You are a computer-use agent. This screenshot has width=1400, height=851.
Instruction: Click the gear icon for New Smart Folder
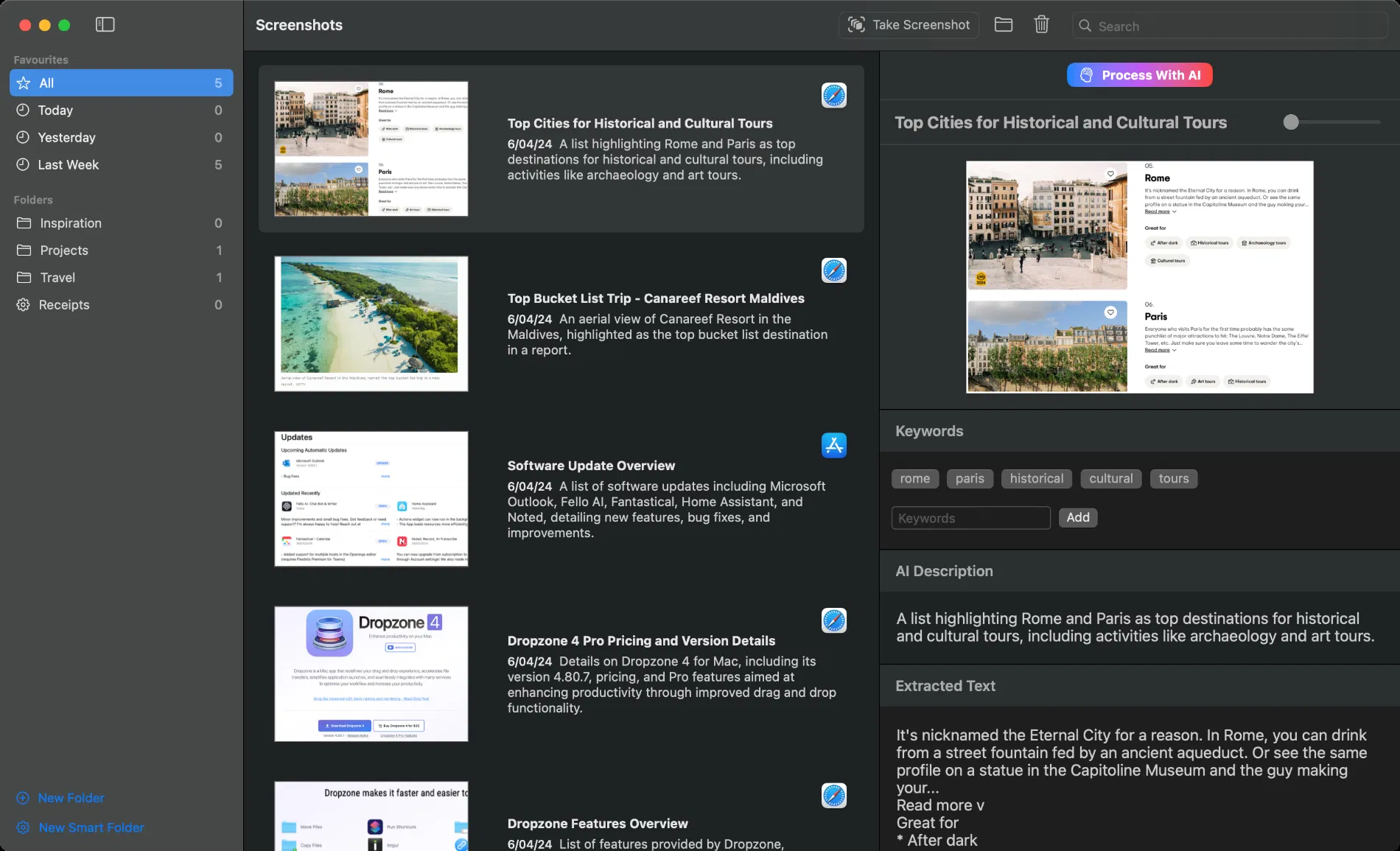point(23,827)
